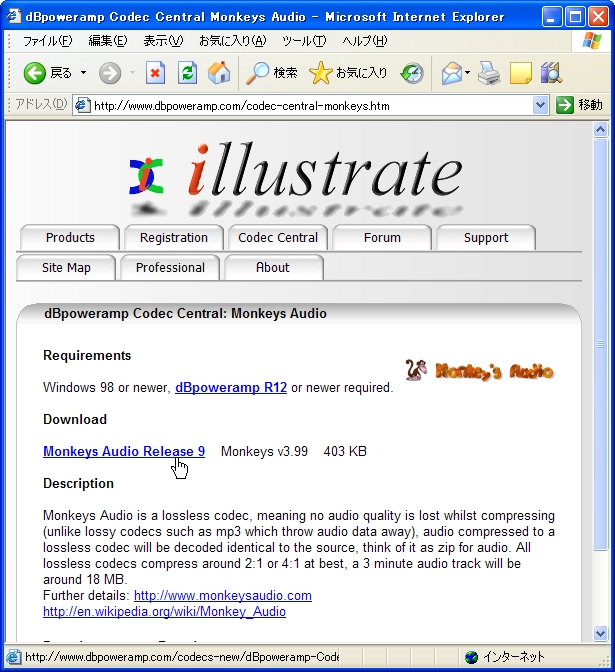The image size is (615, 672).
Task: Click the 'Monkeys v3.99' version text
Action: pyautogui.click(x=264, y=451)
